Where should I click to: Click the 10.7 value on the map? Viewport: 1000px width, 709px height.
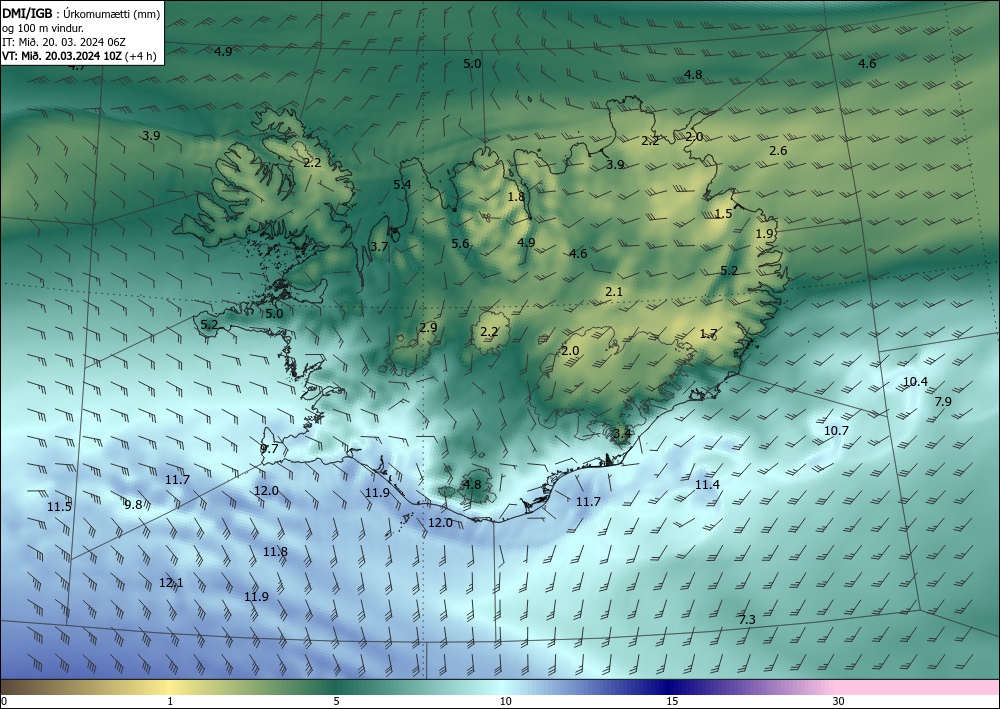[x=836, y=430]
